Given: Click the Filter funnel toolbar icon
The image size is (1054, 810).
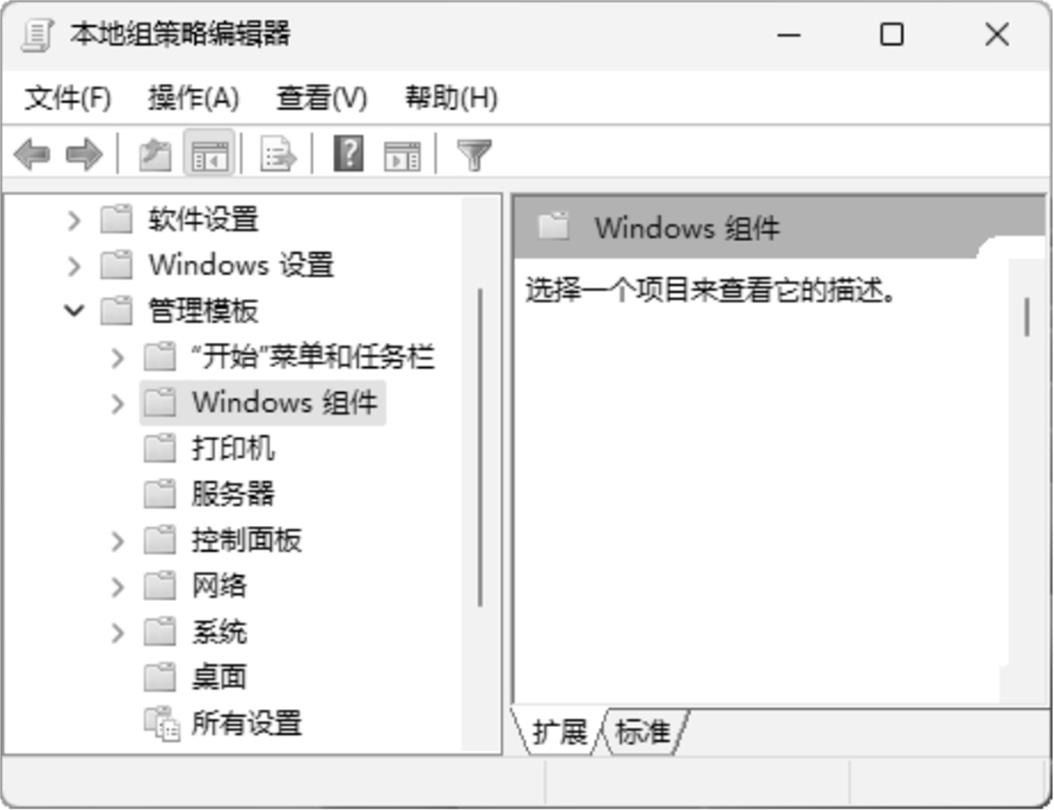Looking at the screenshot, I should tap(474, 155).
